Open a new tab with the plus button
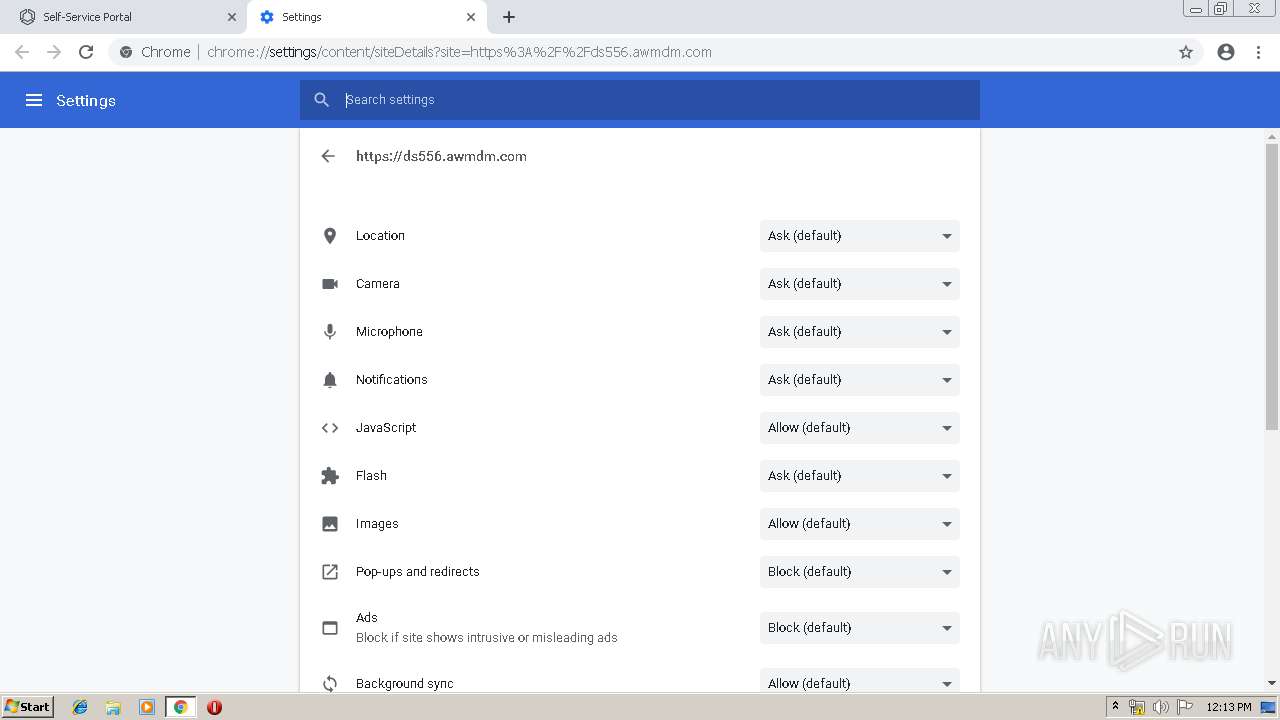 pos(509,17)
